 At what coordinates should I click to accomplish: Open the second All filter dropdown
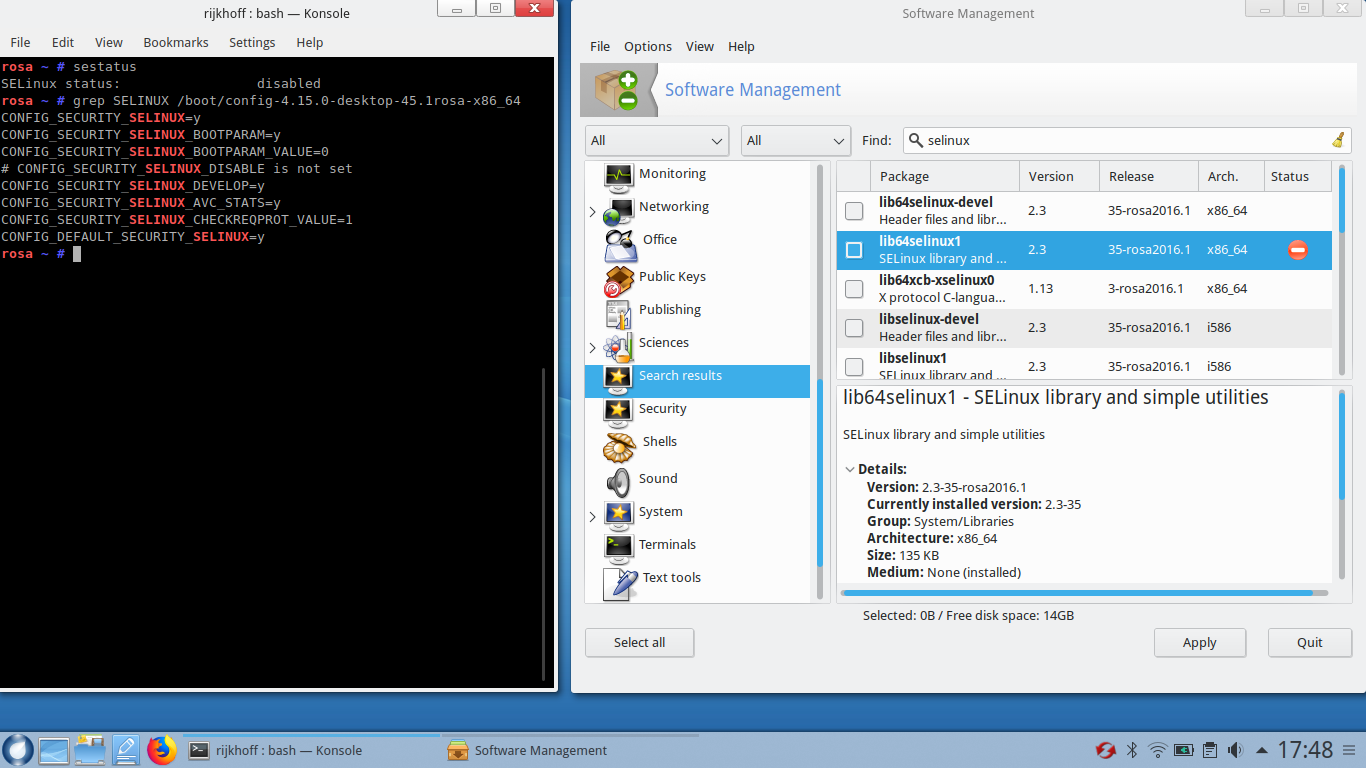pos(796,141)
